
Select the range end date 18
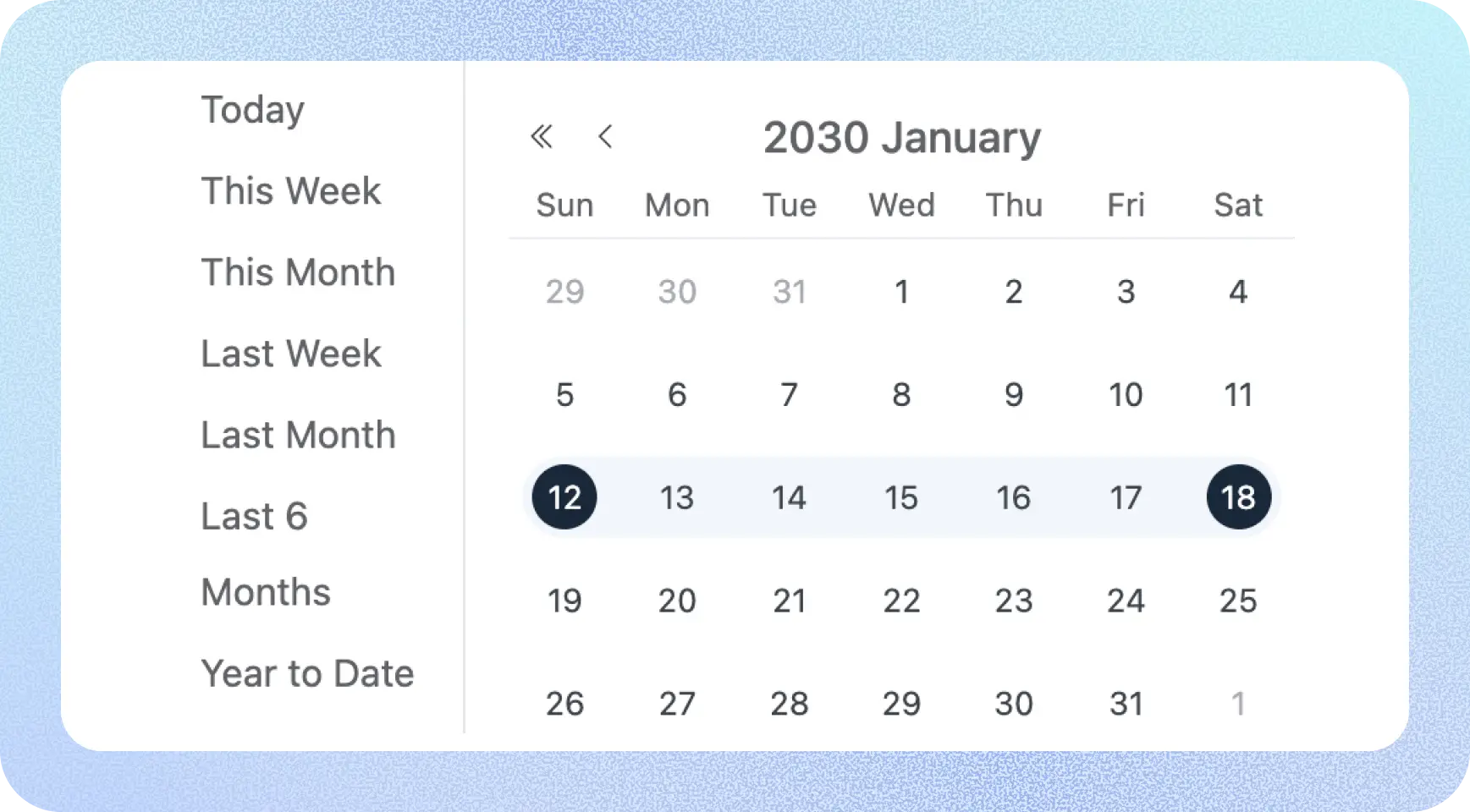[1238, 497]
